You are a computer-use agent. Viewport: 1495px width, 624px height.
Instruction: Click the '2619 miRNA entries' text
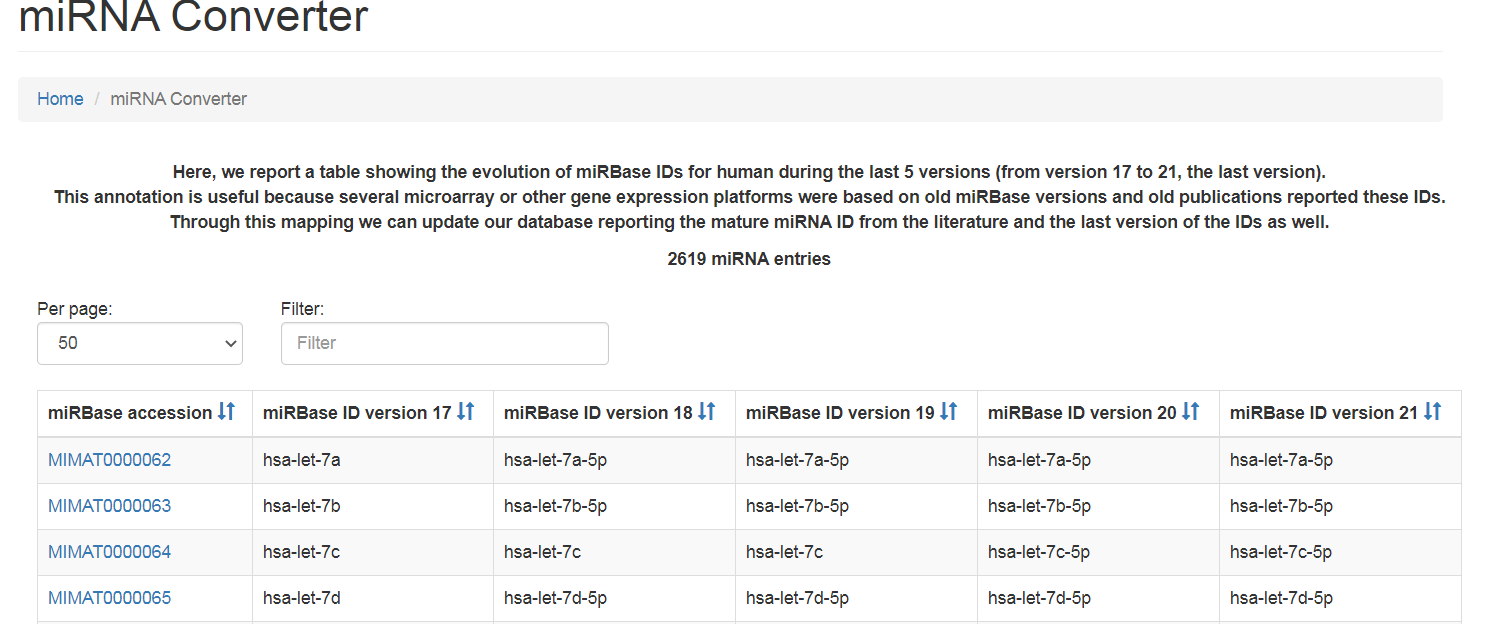749,259
